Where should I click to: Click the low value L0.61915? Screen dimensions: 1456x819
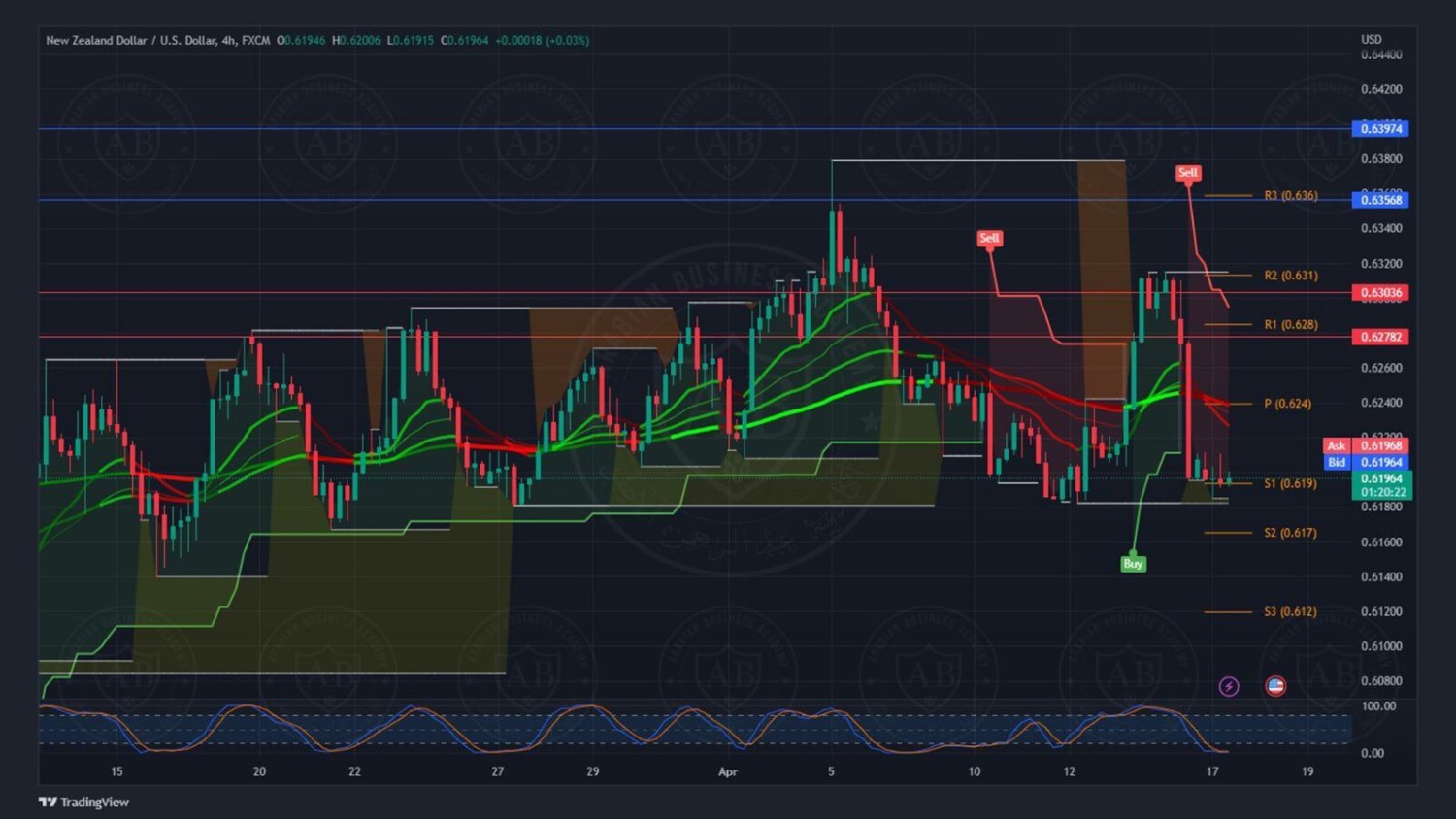(x=411, y=40)
